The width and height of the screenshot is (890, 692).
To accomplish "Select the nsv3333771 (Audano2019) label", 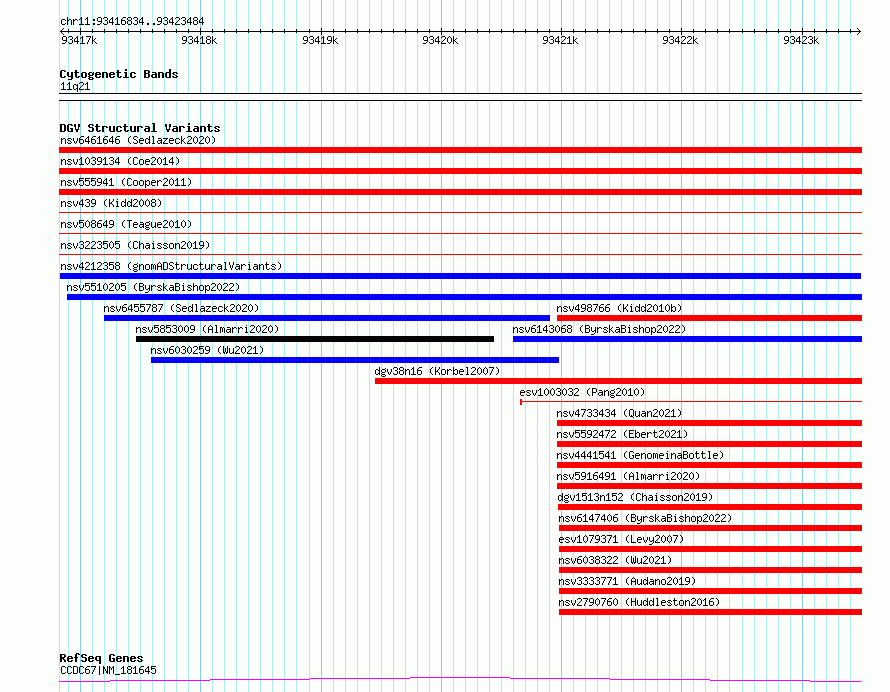I will (x=627, y=581).
